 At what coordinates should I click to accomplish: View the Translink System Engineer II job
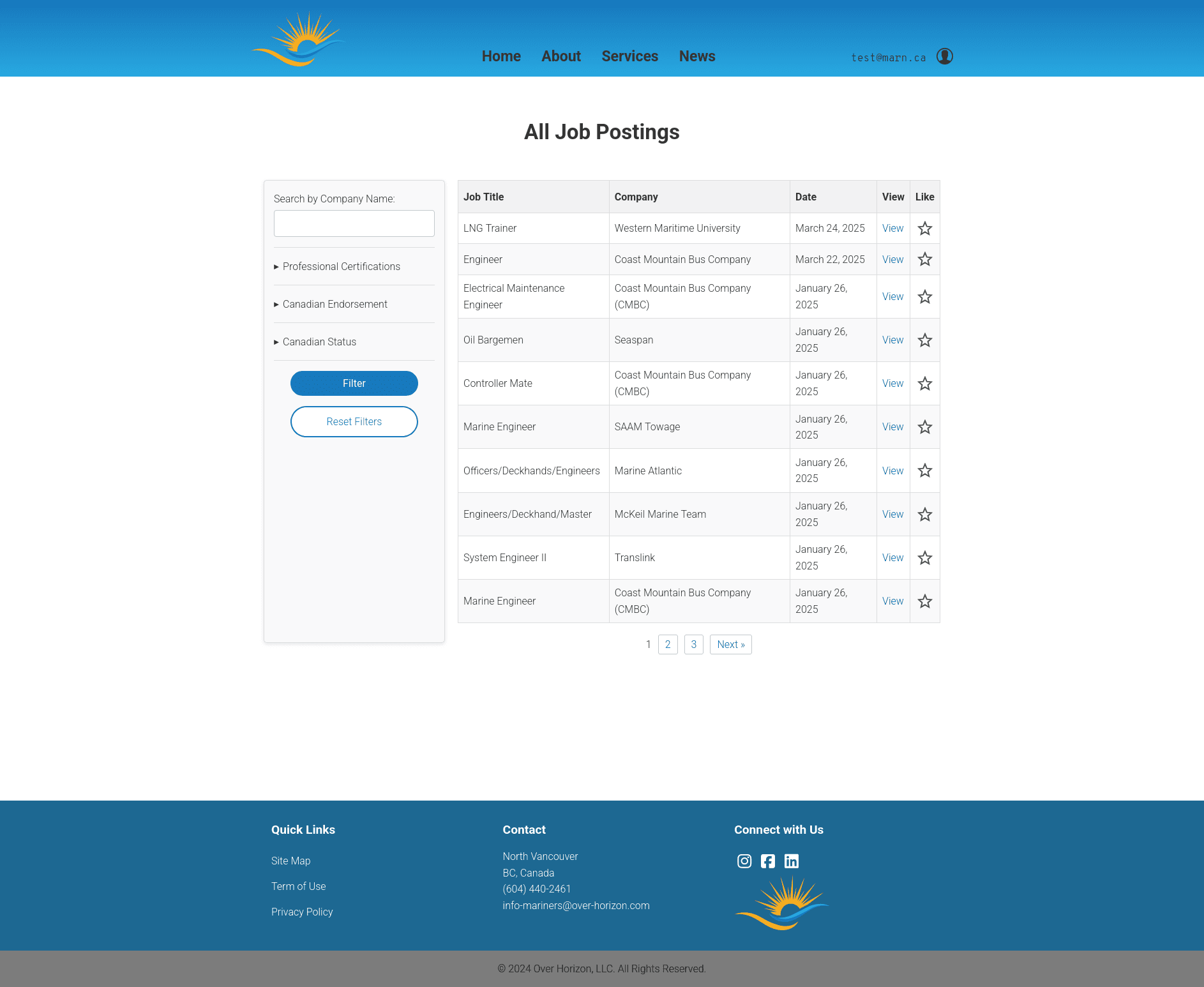(892, 557)
